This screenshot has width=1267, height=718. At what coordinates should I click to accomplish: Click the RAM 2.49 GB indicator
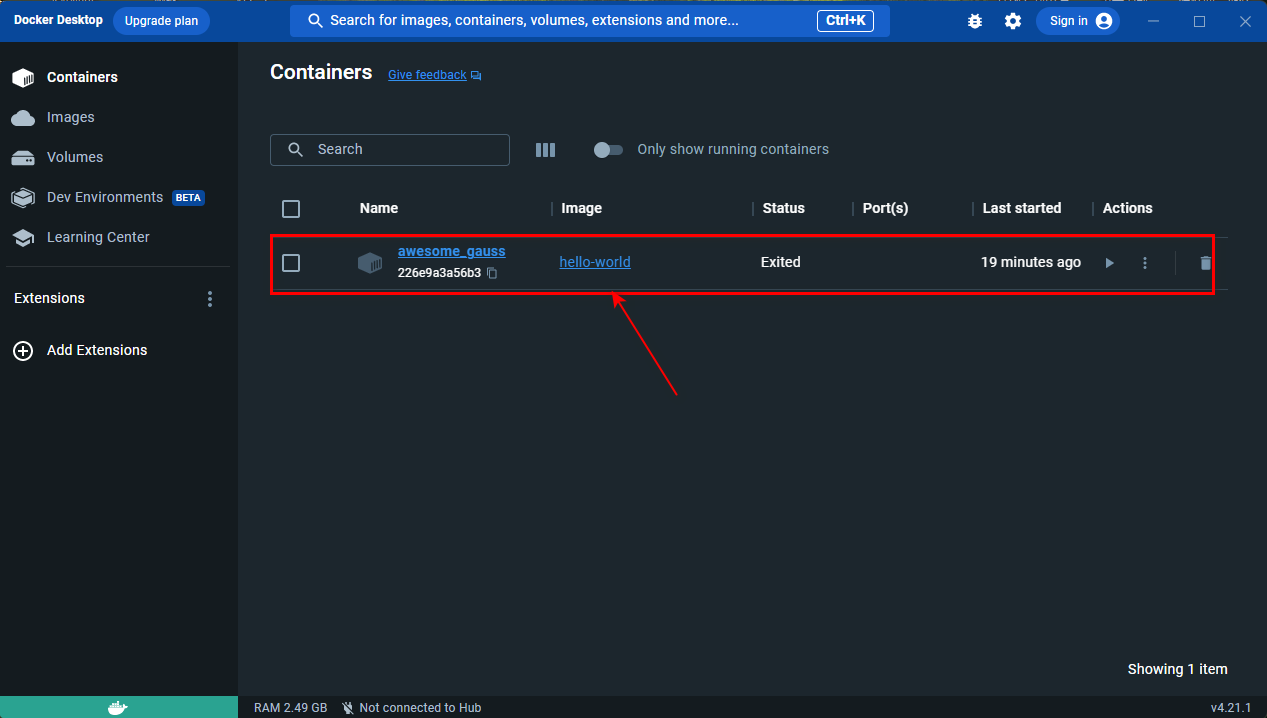(290, 708)
